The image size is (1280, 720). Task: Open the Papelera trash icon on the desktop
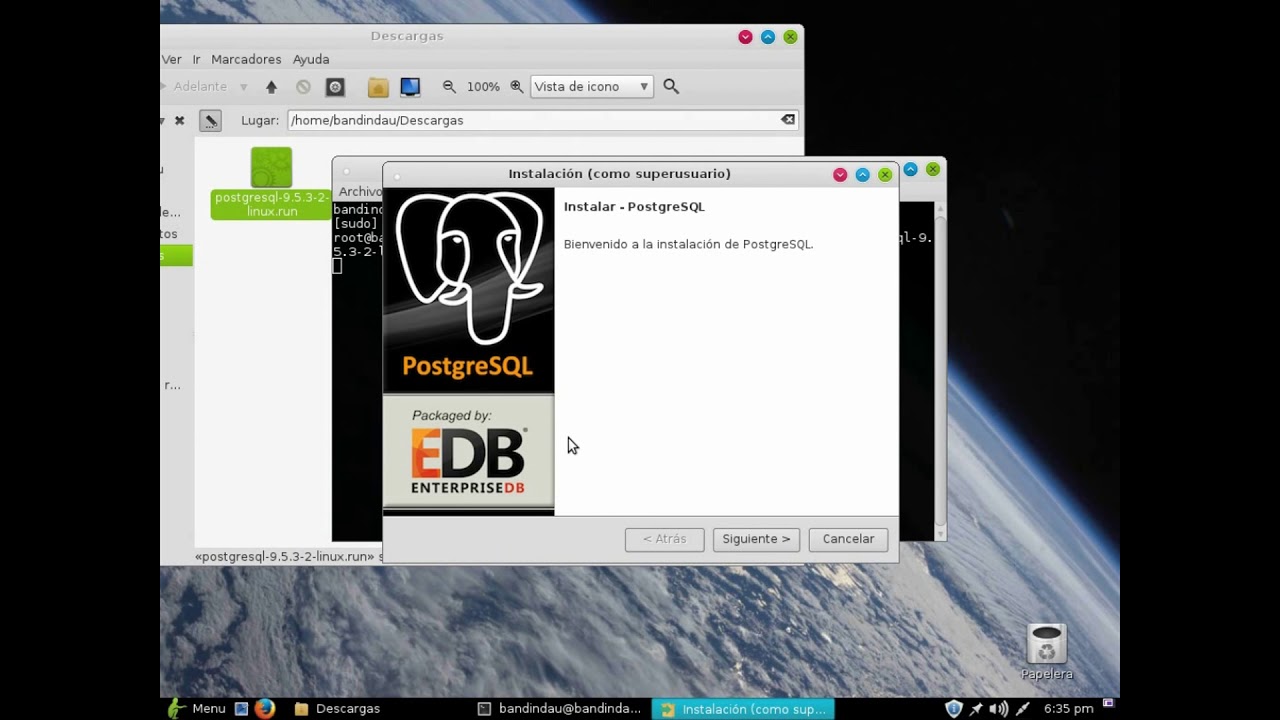[1047, 652]
